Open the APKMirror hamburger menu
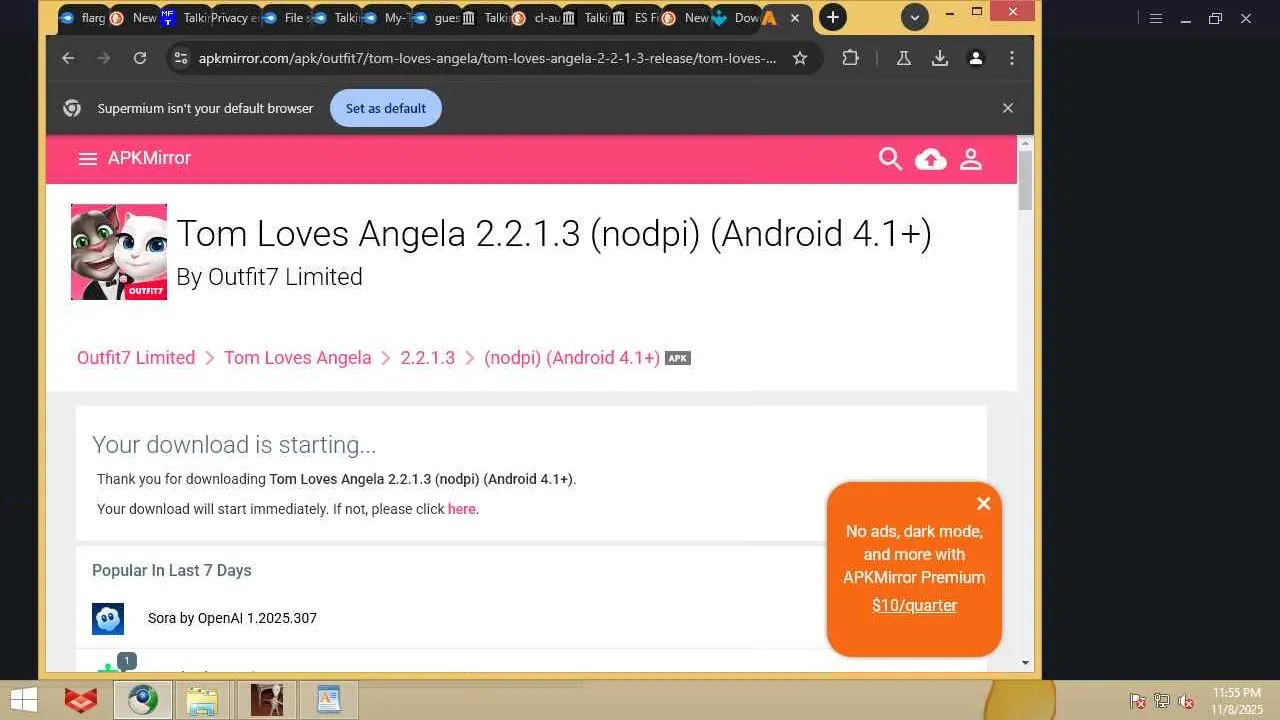 pyautogui.click(x=88, y=159)
